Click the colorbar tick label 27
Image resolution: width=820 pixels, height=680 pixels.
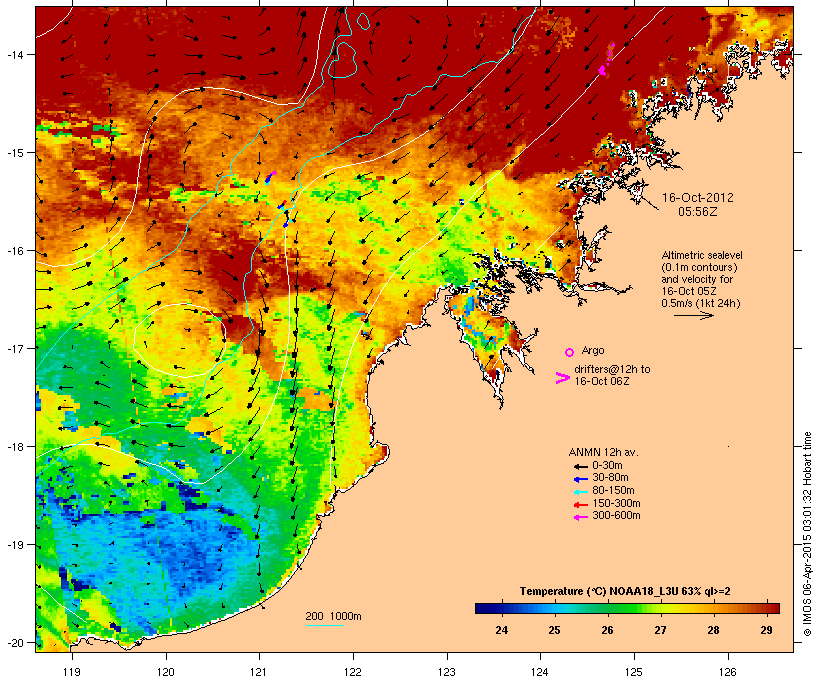660,630
